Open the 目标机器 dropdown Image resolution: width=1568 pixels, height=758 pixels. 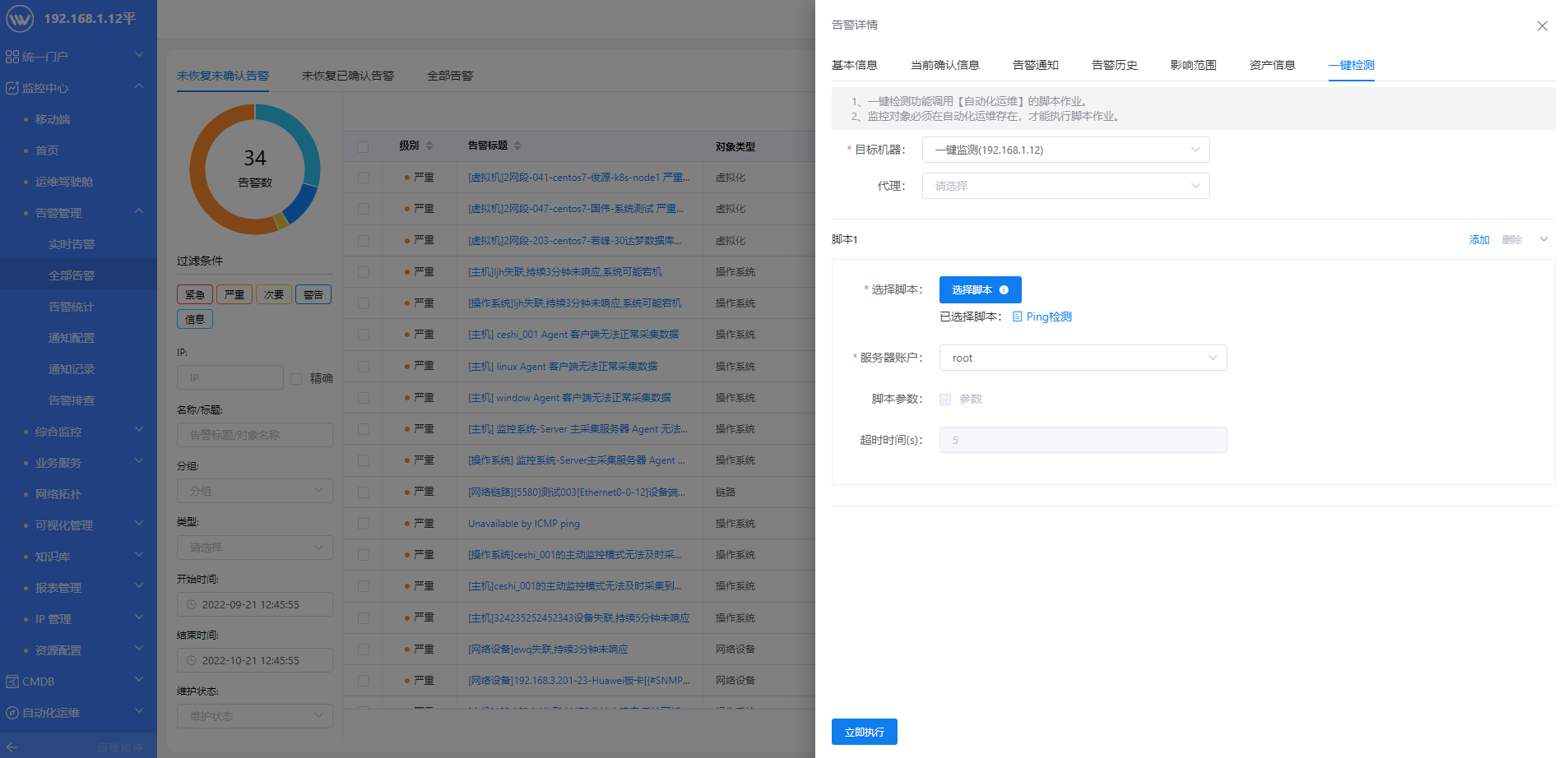1065,150
